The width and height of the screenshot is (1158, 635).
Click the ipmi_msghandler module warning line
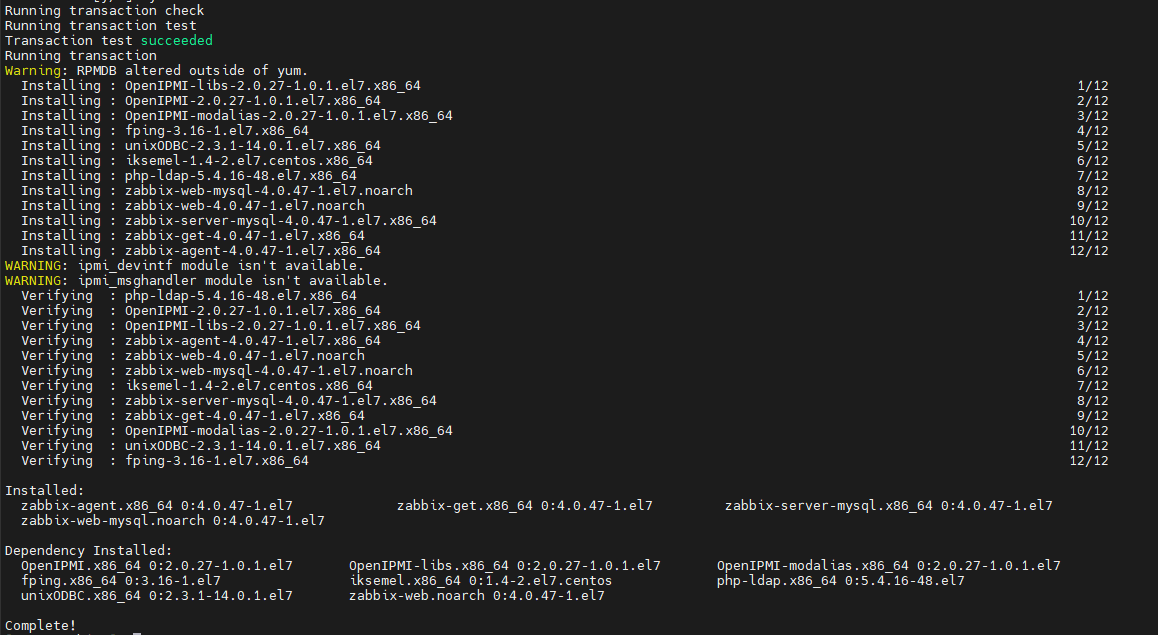[196, 281]
